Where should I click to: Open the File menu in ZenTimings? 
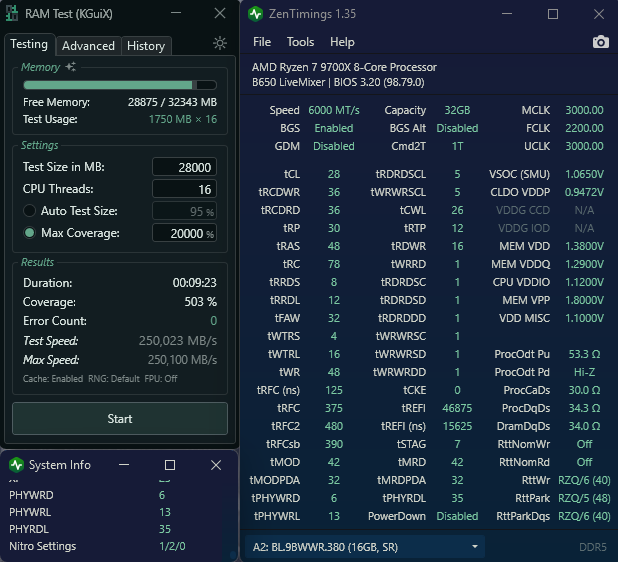tap(262, 42)
